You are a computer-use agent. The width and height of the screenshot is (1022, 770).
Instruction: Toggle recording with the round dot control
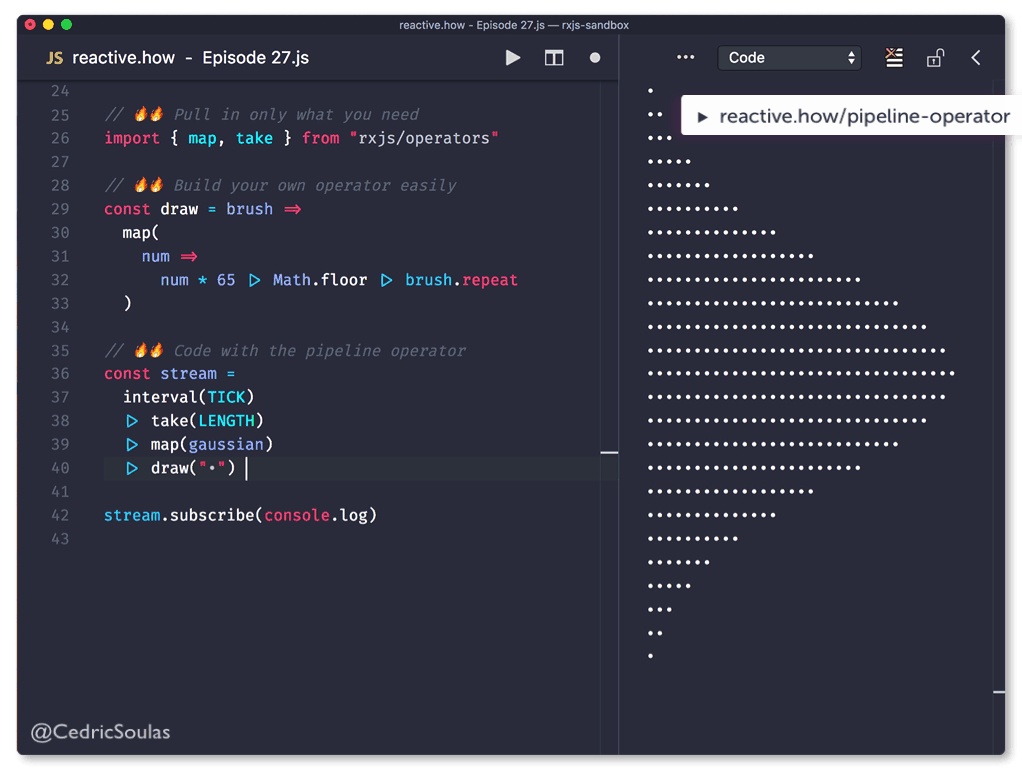(x=594, y=58)
